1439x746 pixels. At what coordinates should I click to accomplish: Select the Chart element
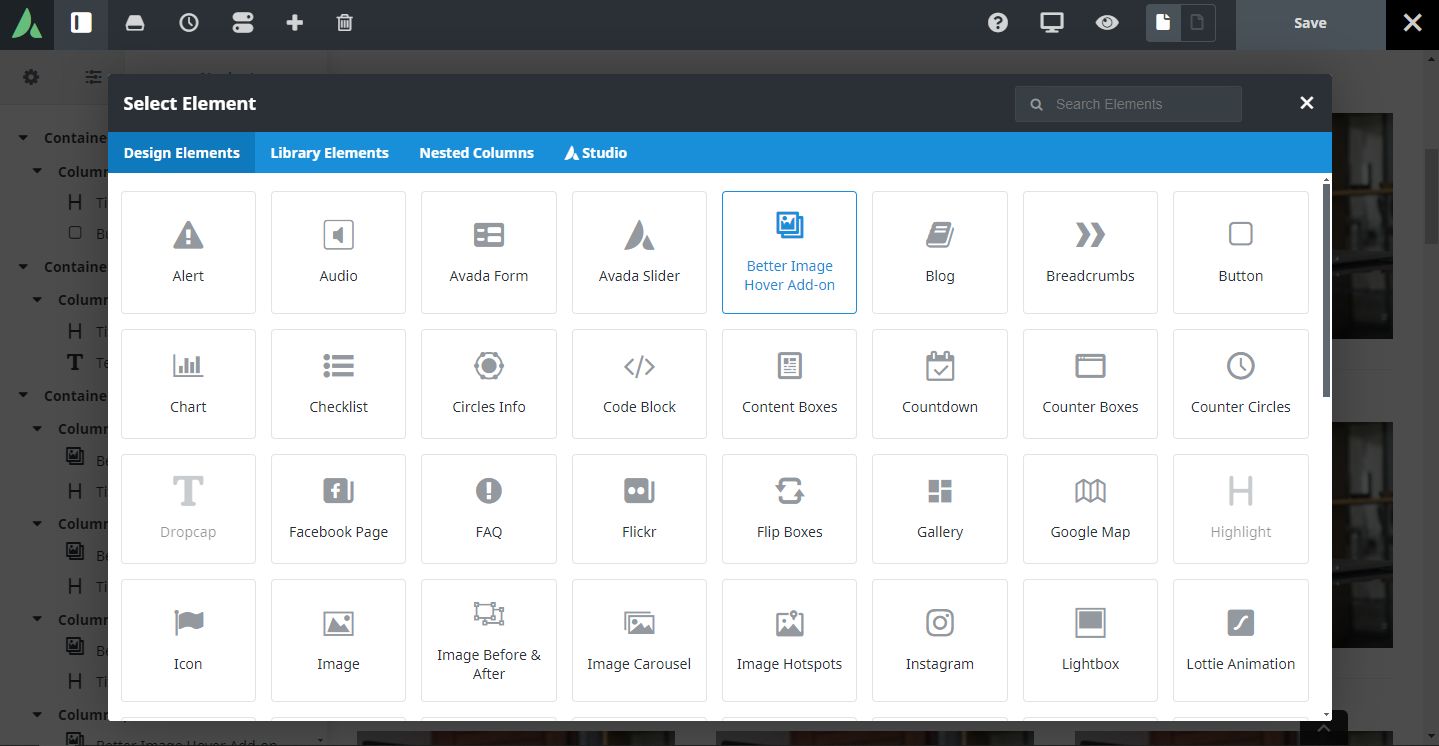(188, 384)
